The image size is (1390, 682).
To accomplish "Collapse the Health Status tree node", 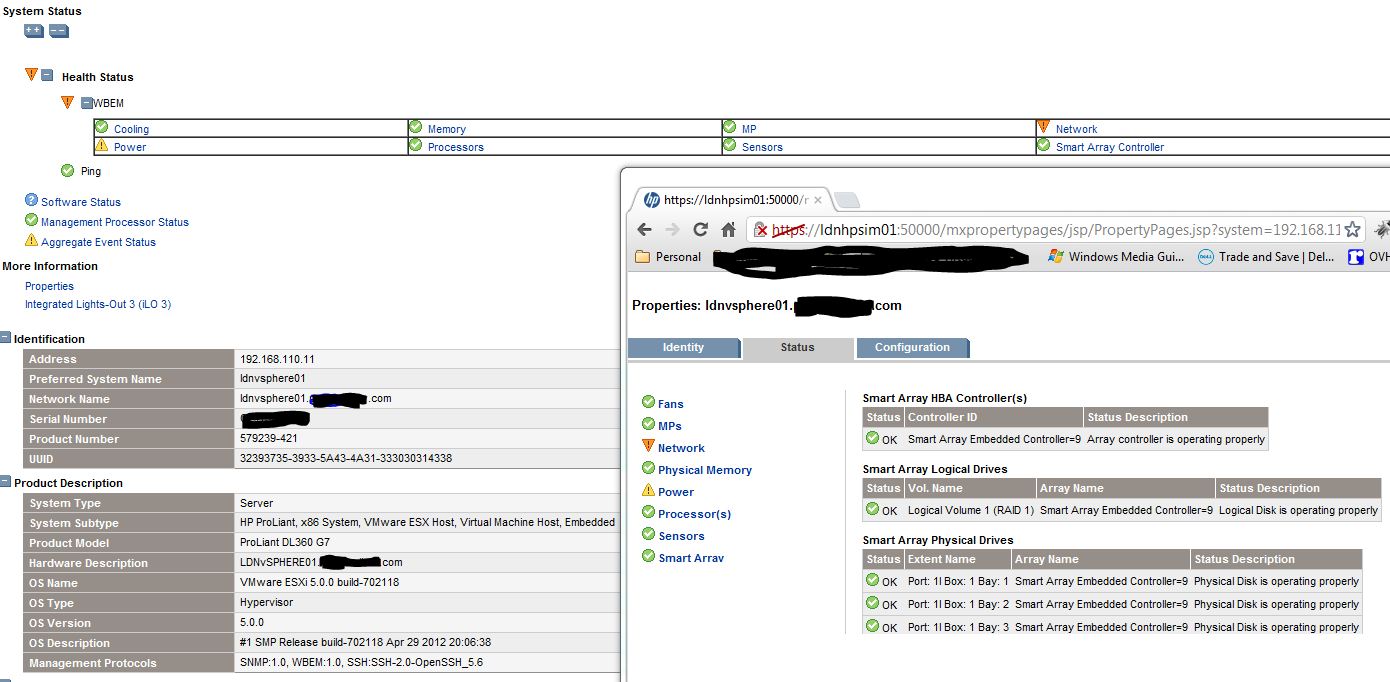I will pos(47,76).
